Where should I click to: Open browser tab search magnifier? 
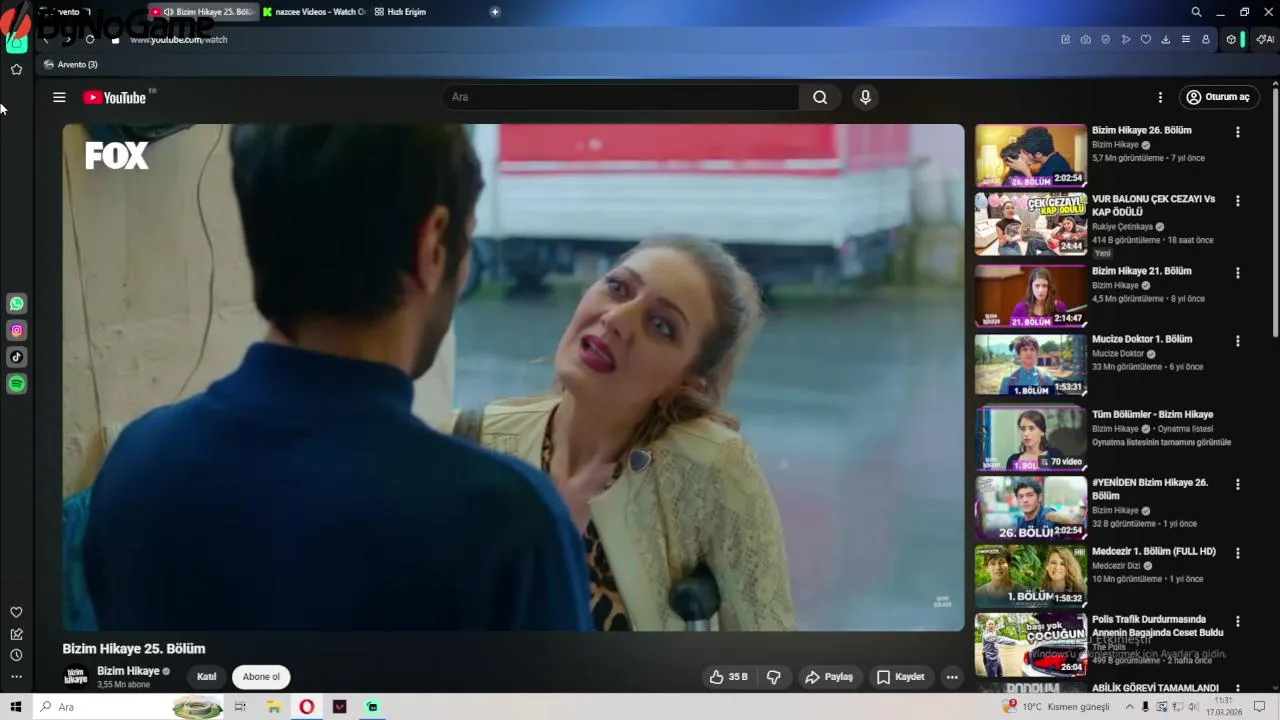tap(1196, 12)
